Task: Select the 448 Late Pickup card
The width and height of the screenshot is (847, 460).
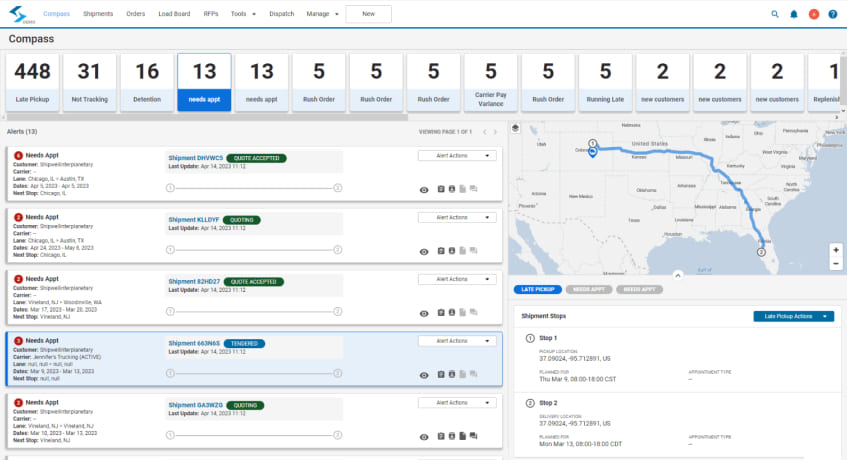Action: pyautogui.click(x=32, y=83)
